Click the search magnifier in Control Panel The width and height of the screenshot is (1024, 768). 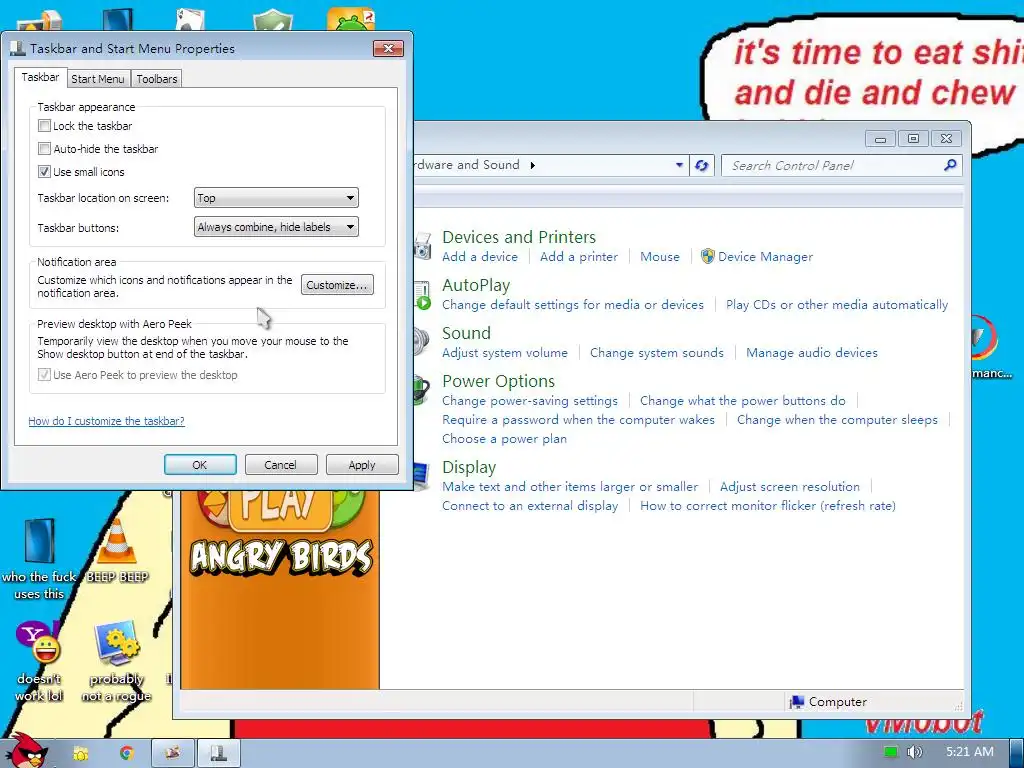950,165
